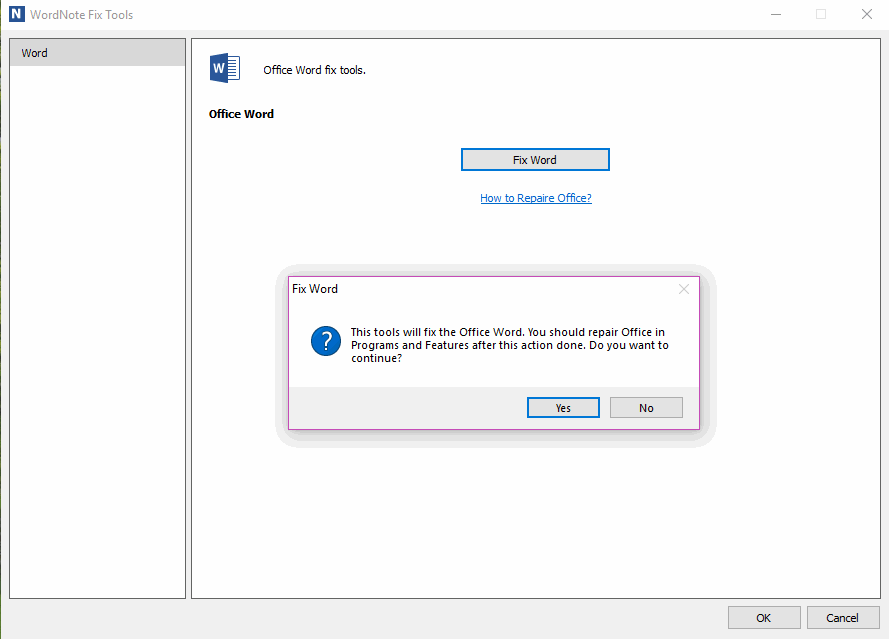Open the How to Repaire Office link
This screenshot has width=889, height=639.
[x=536, y=198]
